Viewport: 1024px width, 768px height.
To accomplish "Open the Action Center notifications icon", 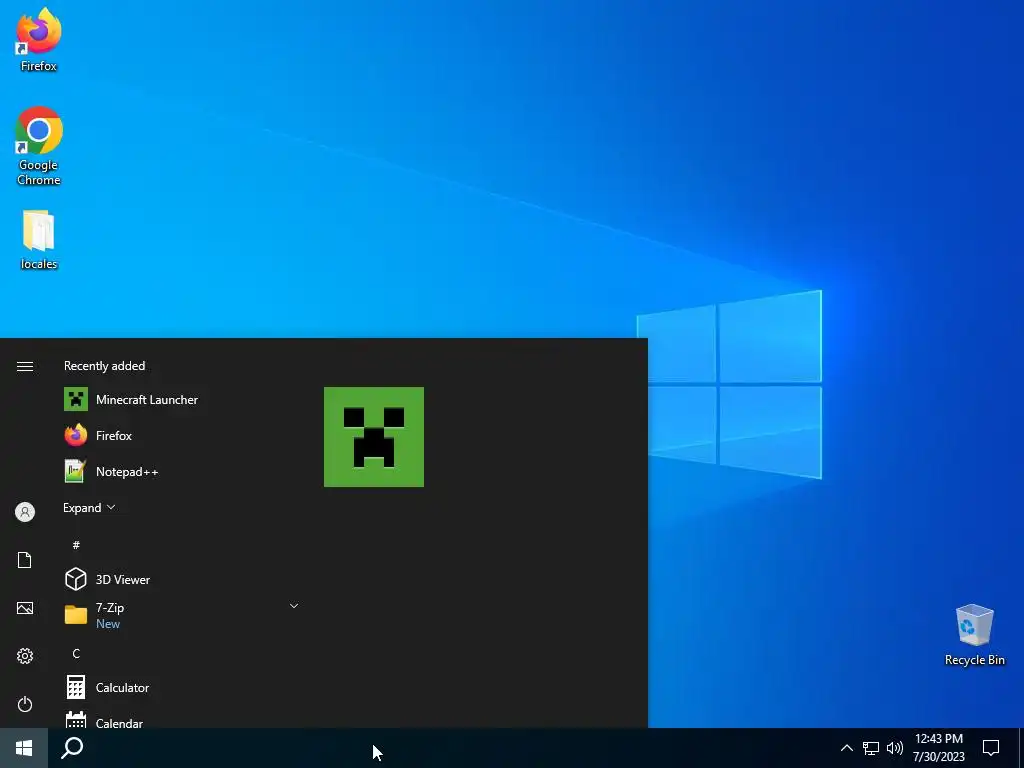I will coord(991,748).
